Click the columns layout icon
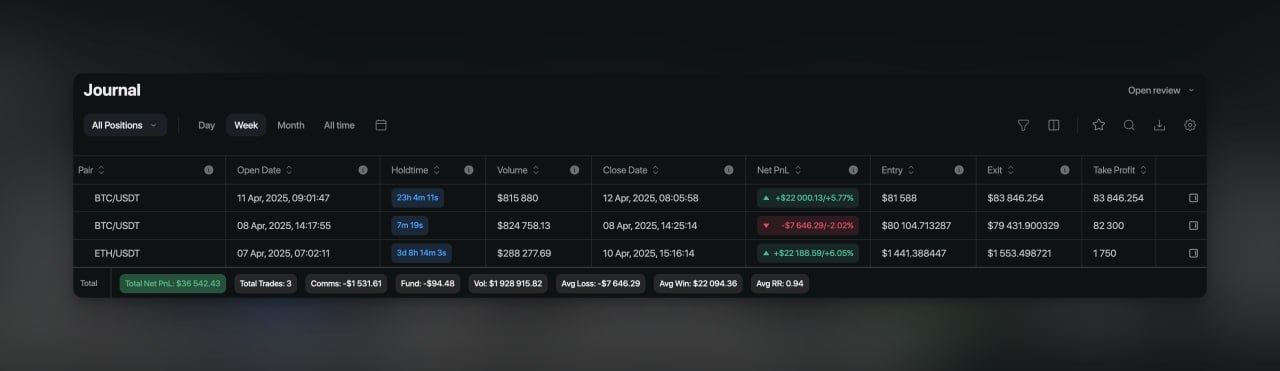1280x371 pixels. [x=1053, y=125]
